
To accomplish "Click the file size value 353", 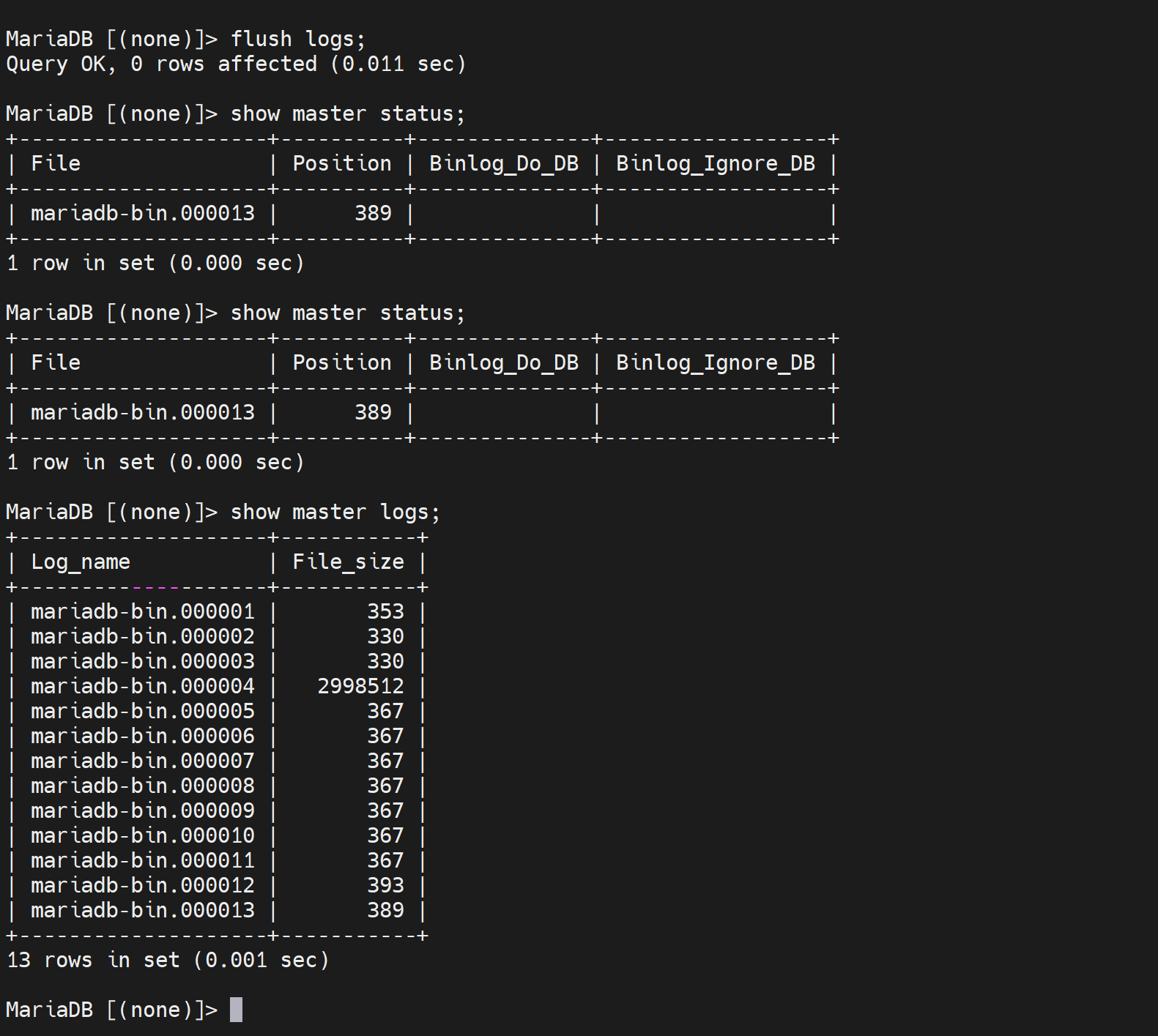I will [385, 611].
